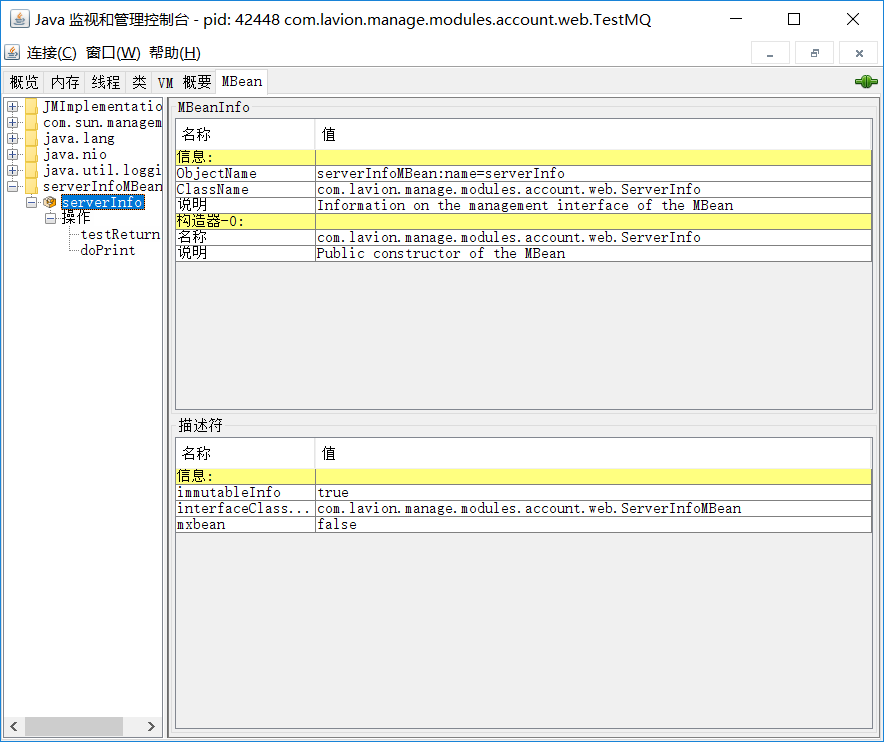Click the green connection status indicator

click(864, 81)
